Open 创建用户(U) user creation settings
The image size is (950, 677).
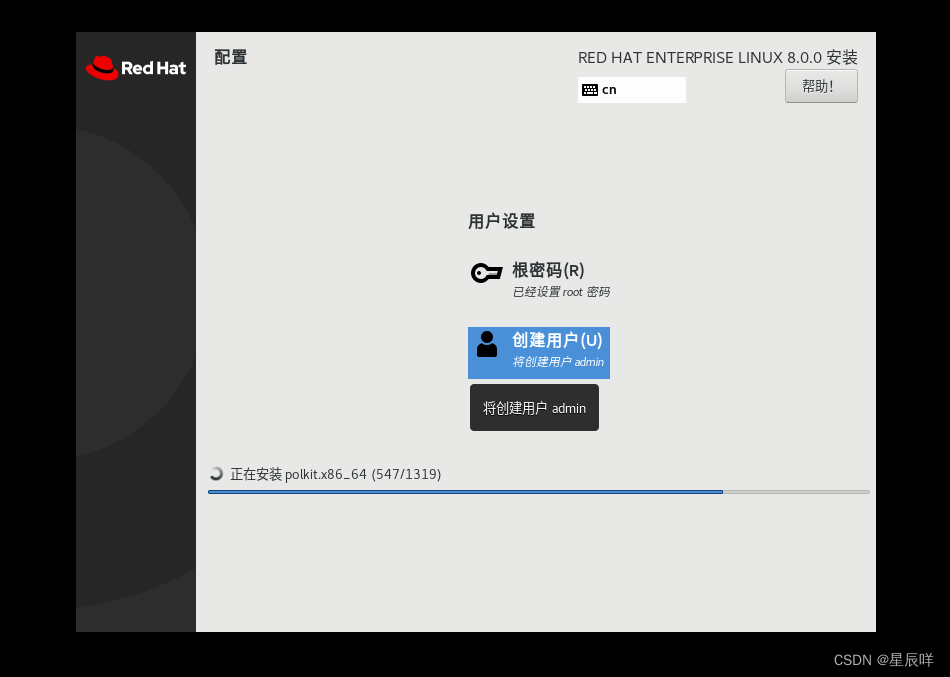click(539, 353)
